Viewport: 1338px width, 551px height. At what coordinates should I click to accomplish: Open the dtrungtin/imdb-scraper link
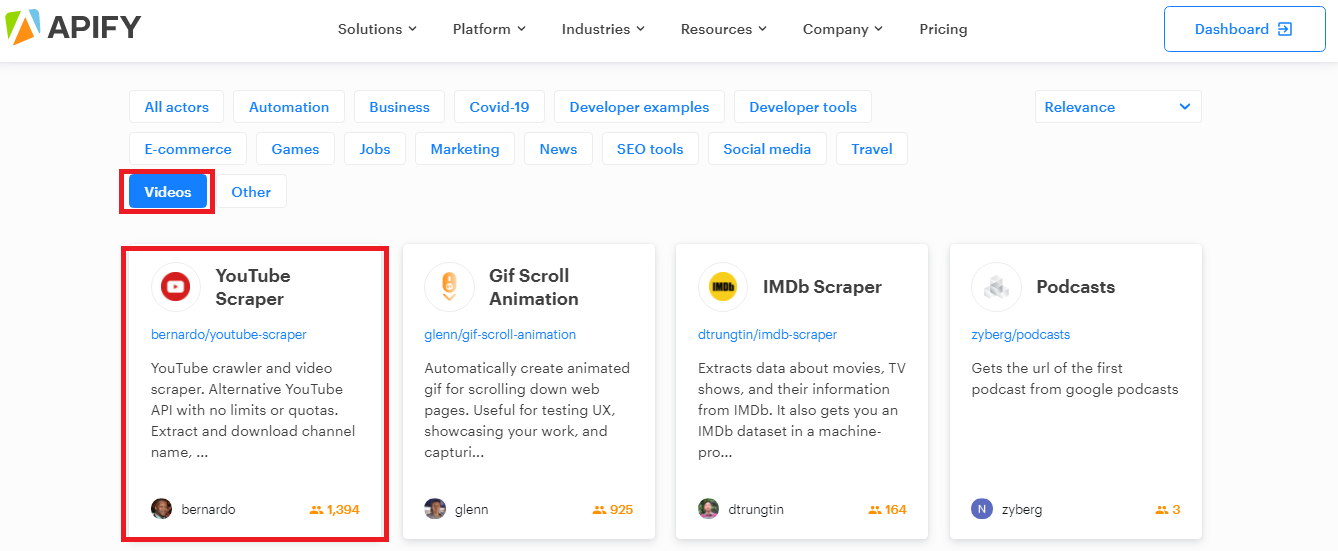coord(767,334)
